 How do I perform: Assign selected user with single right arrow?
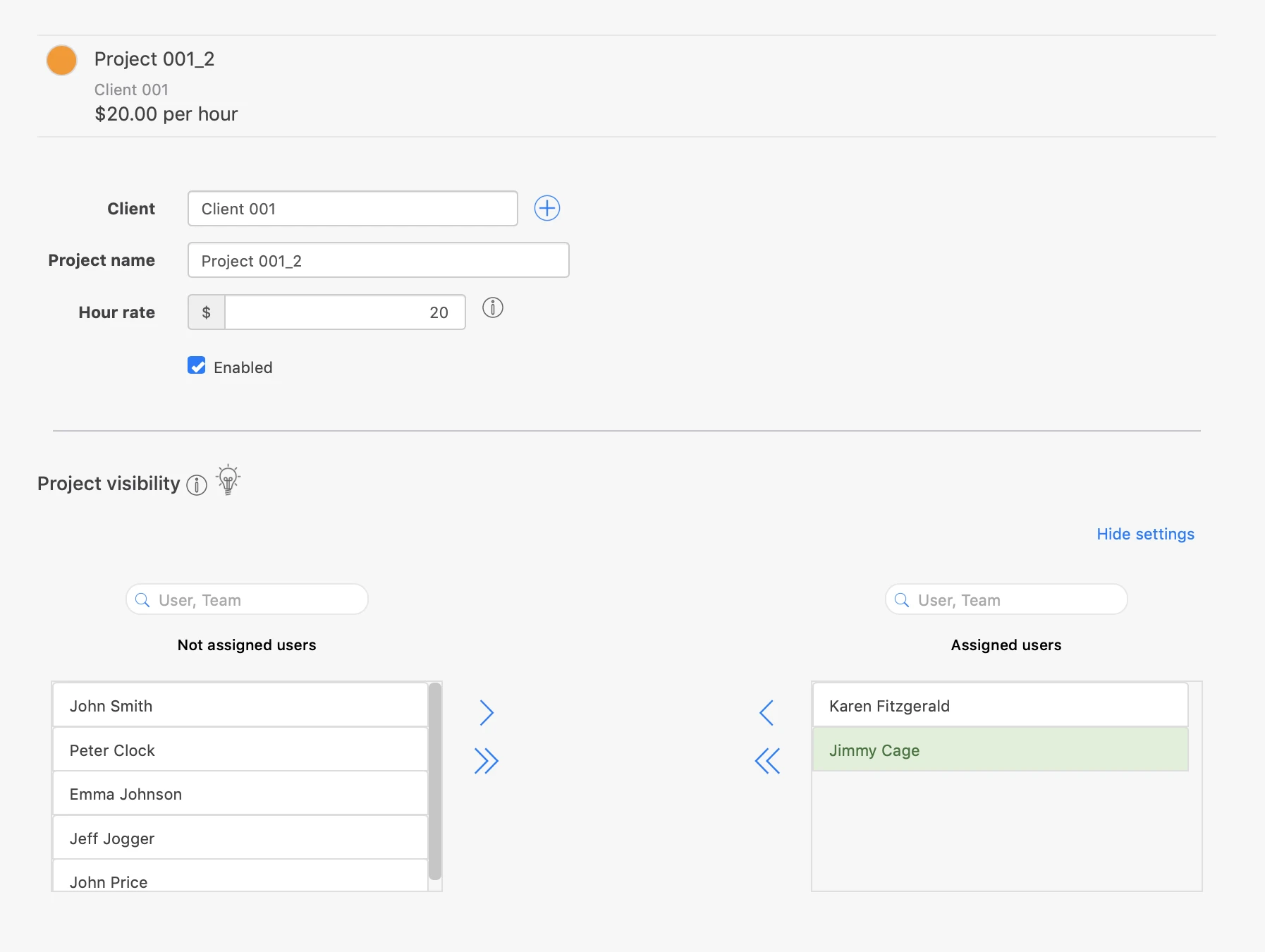(486, 712)
